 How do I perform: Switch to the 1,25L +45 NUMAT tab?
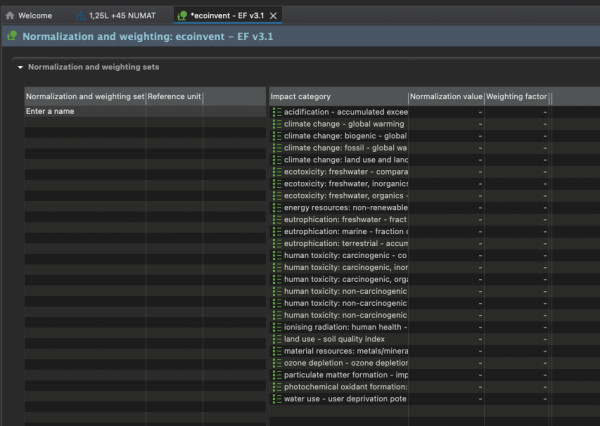tap(116, 16)
